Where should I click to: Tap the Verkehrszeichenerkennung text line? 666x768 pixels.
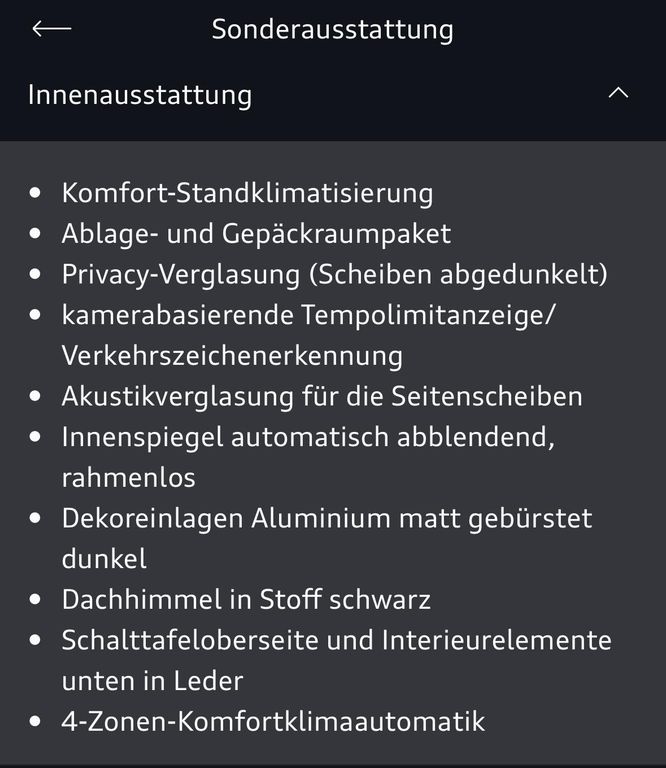tap(232, 356)
